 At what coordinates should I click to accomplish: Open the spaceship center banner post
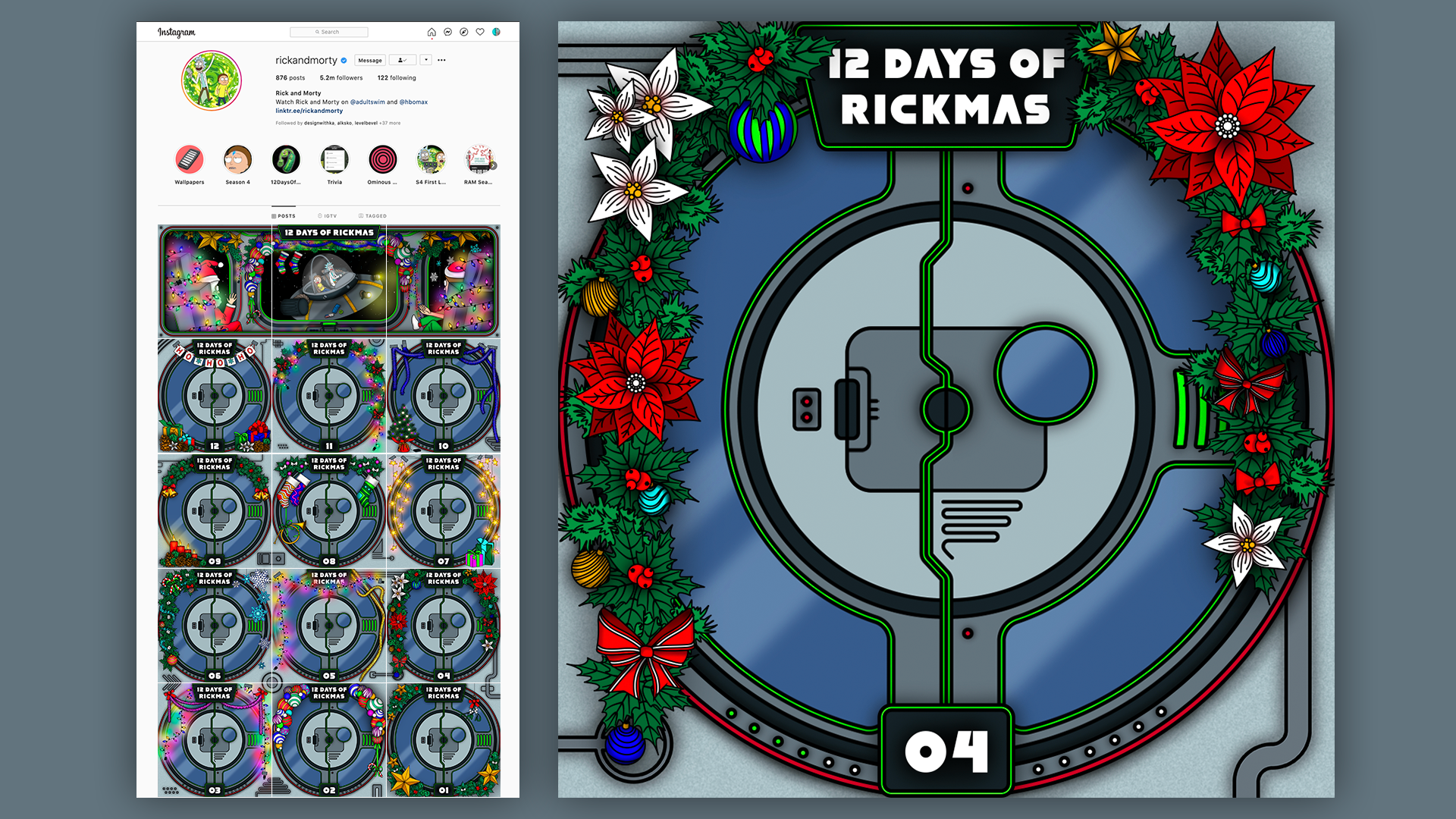(x=329, y=281)
